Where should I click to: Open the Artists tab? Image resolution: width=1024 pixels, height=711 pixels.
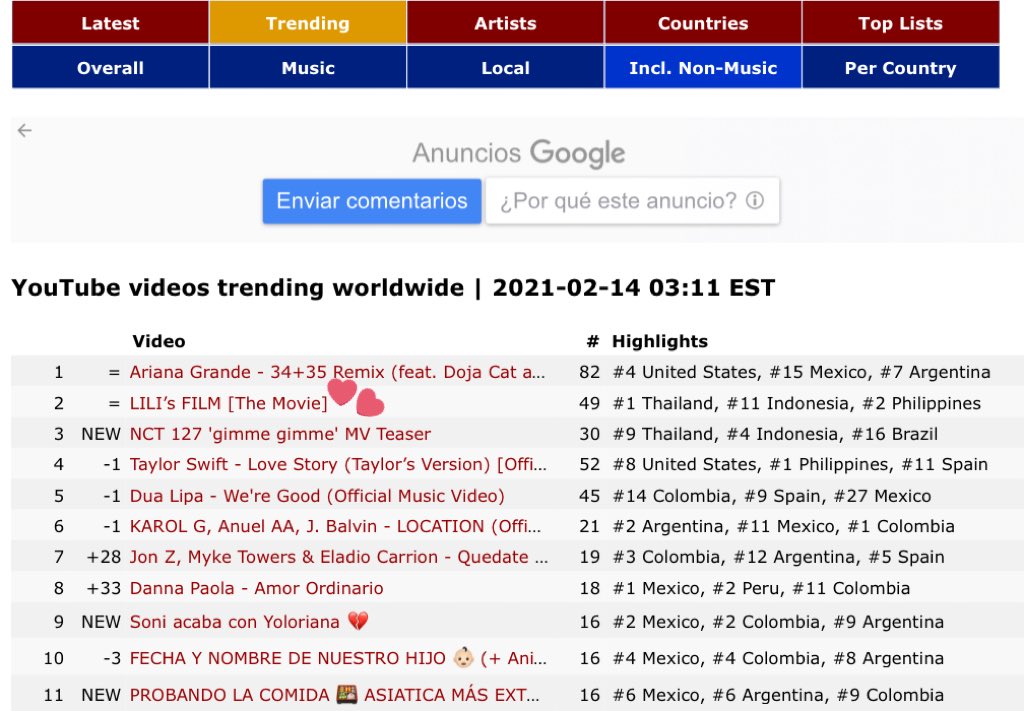coord(505,23)
